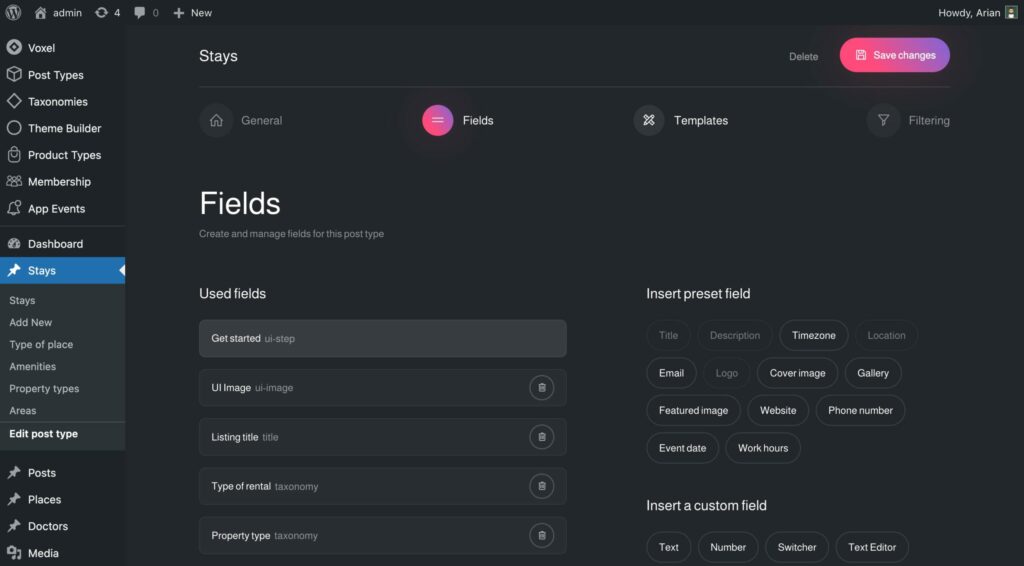Viewport: 1024px width, 566px height.
Task: Click the Delete link
Action: click(x=803, y=57)
